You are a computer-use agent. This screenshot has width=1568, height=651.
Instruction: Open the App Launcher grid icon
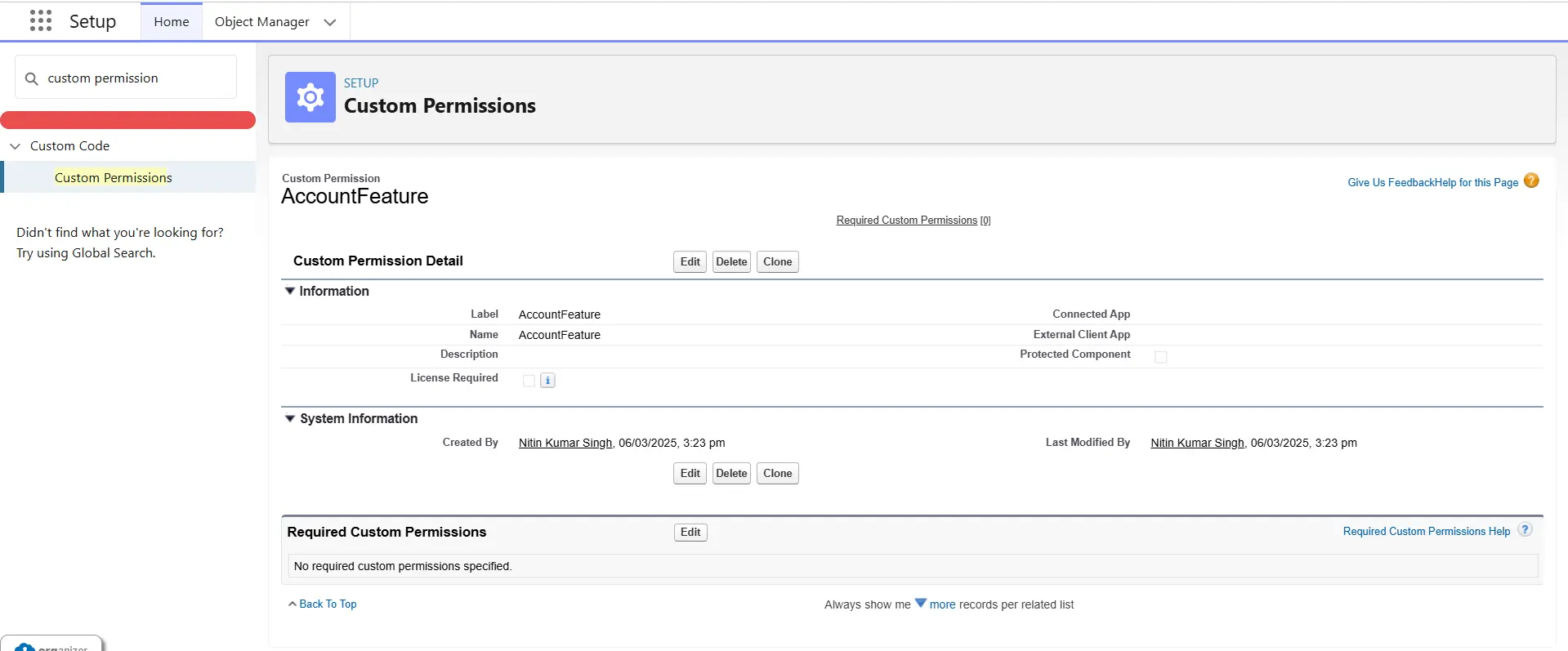coord(41,20)
